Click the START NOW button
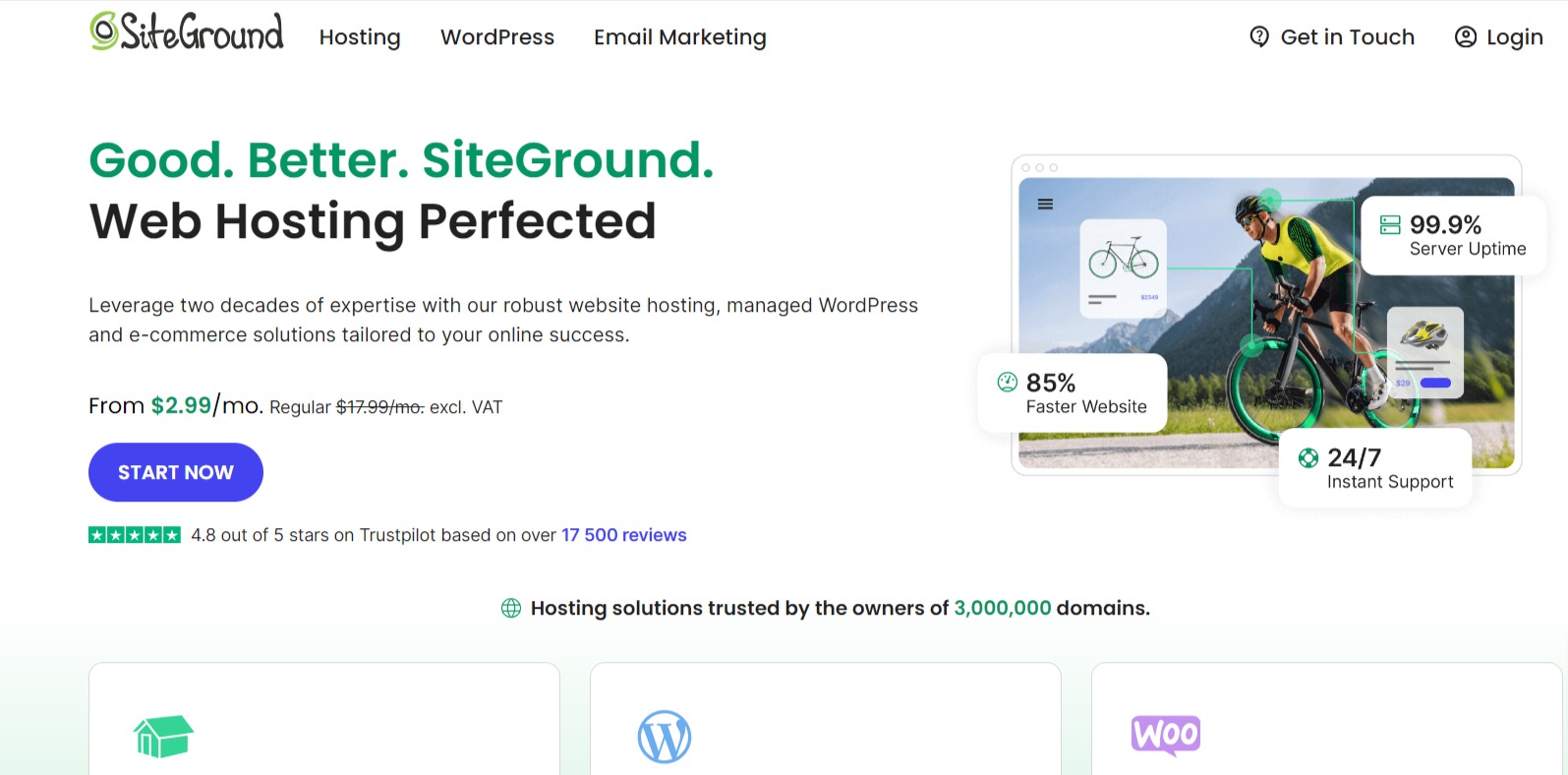The height and width of the screenshot is (775, 1568). click(x=176, y=472)
